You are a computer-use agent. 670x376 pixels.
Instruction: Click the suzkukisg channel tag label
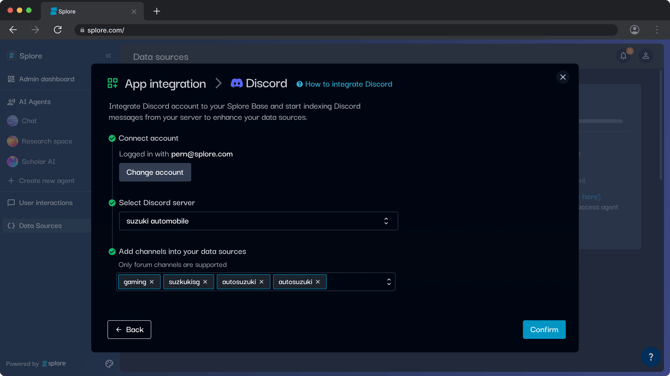pyautogui.click(x=184, y=282)
